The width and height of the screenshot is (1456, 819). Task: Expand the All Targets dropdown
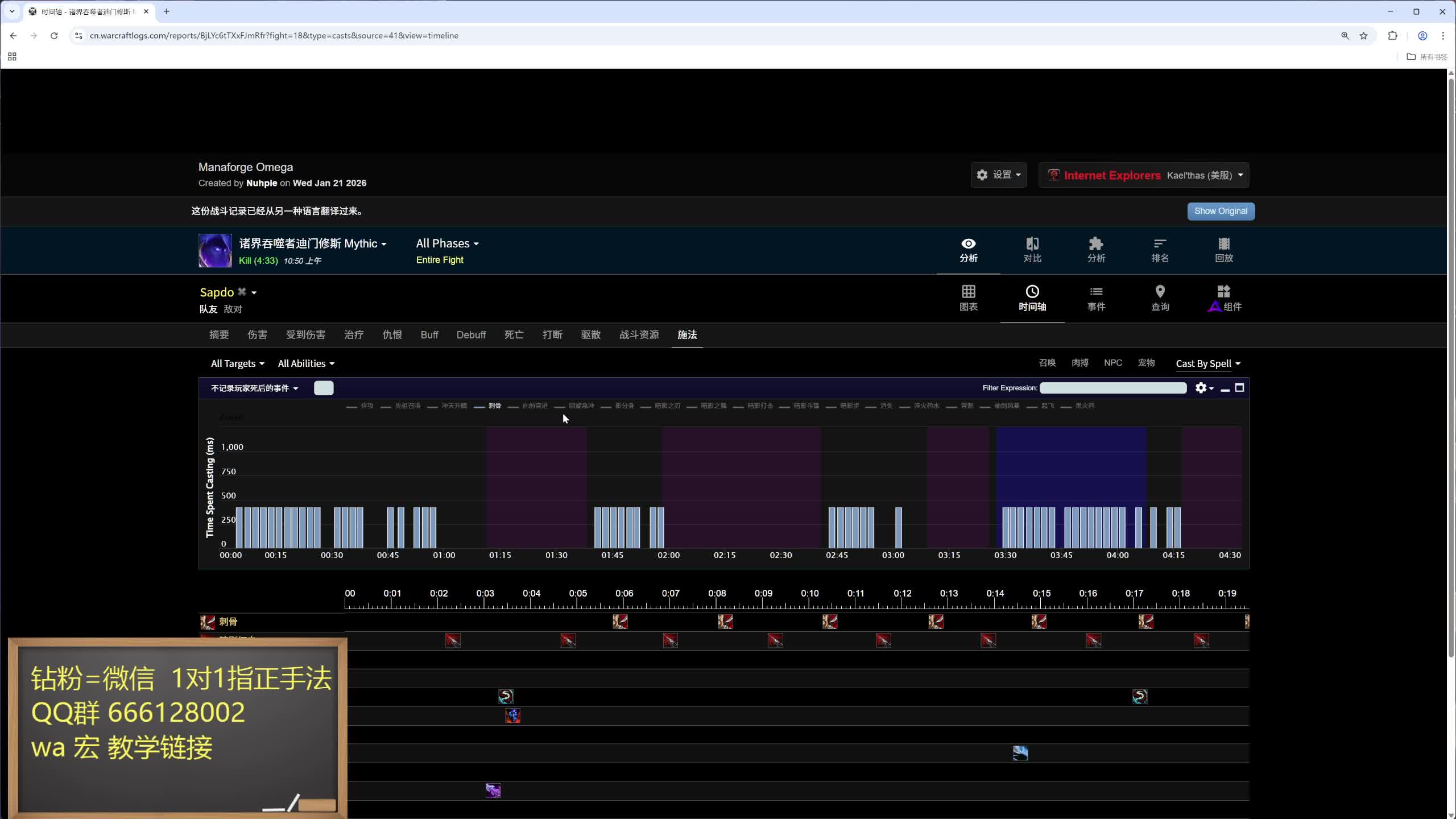point(237,363)
